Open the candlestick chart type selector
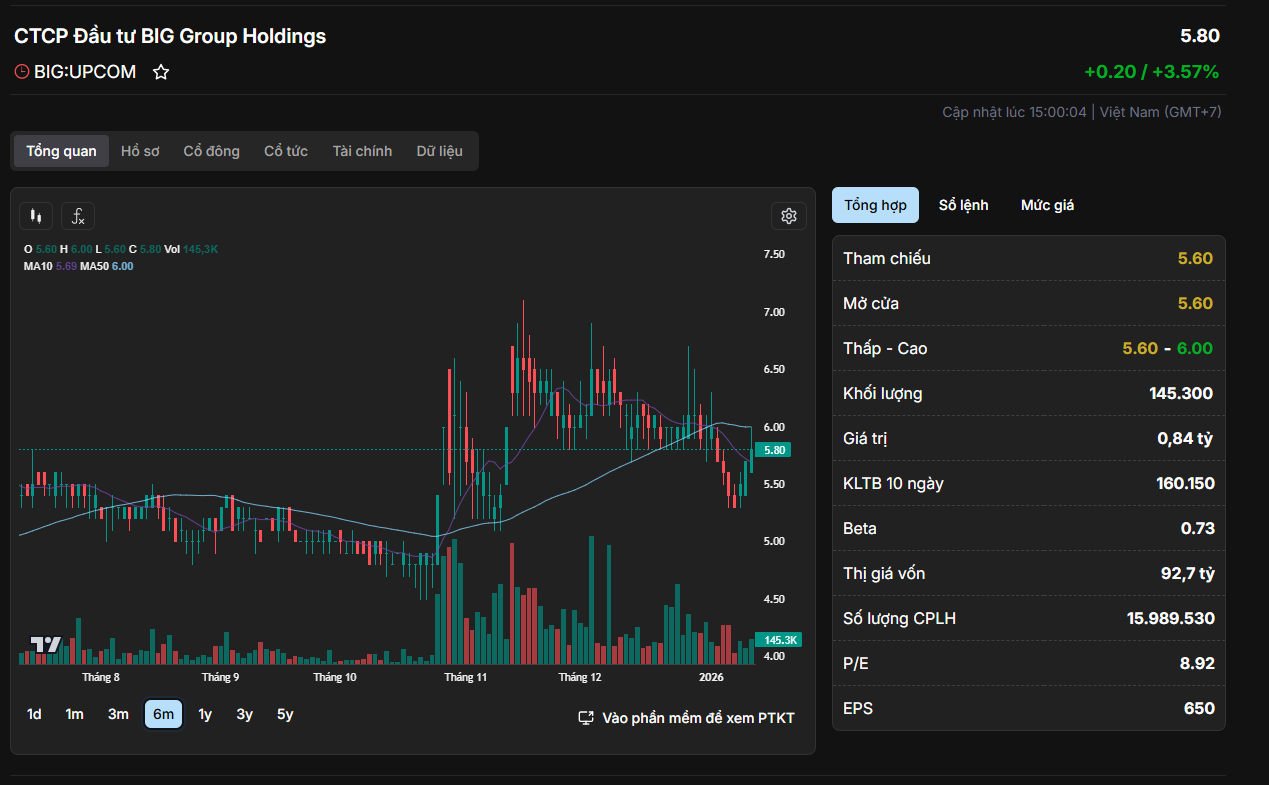This screenshot has height=785, width=1269. (37, 216)
